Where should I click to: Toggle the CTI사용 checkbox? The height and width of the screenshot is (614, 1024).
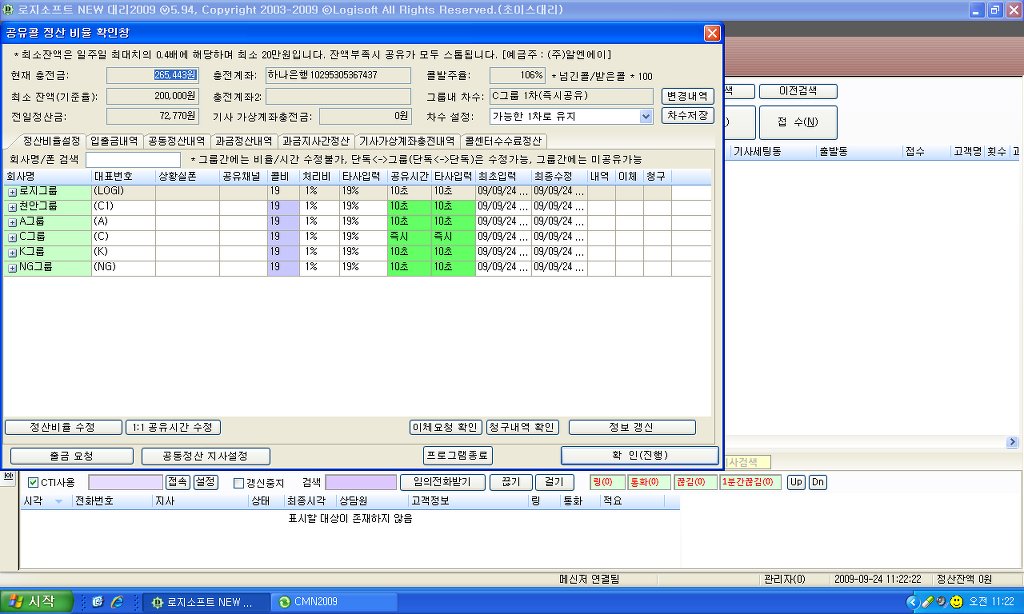[x=33, y=483]
